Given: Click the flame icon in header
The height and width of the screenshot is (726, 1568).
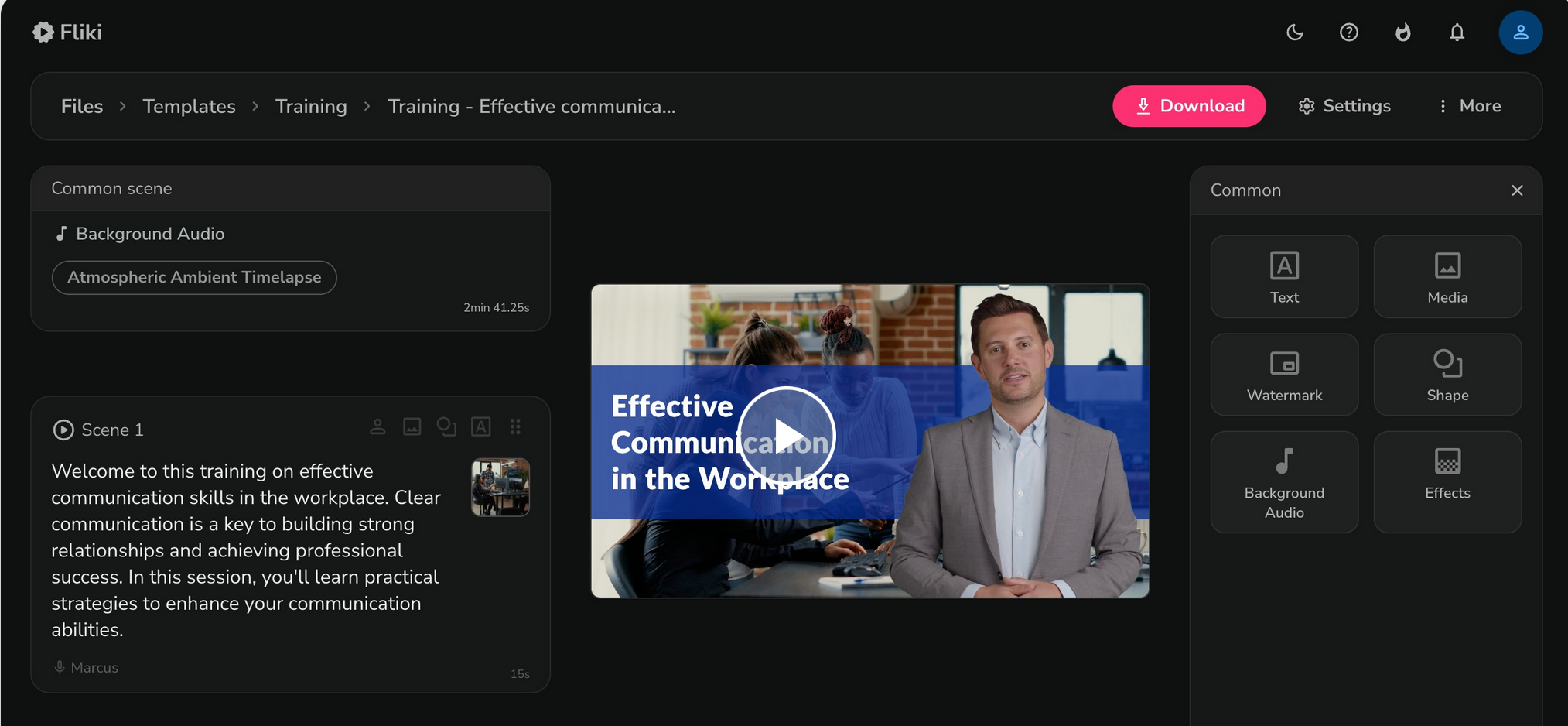Looking at the screenshot, I should coord(1402,33).
